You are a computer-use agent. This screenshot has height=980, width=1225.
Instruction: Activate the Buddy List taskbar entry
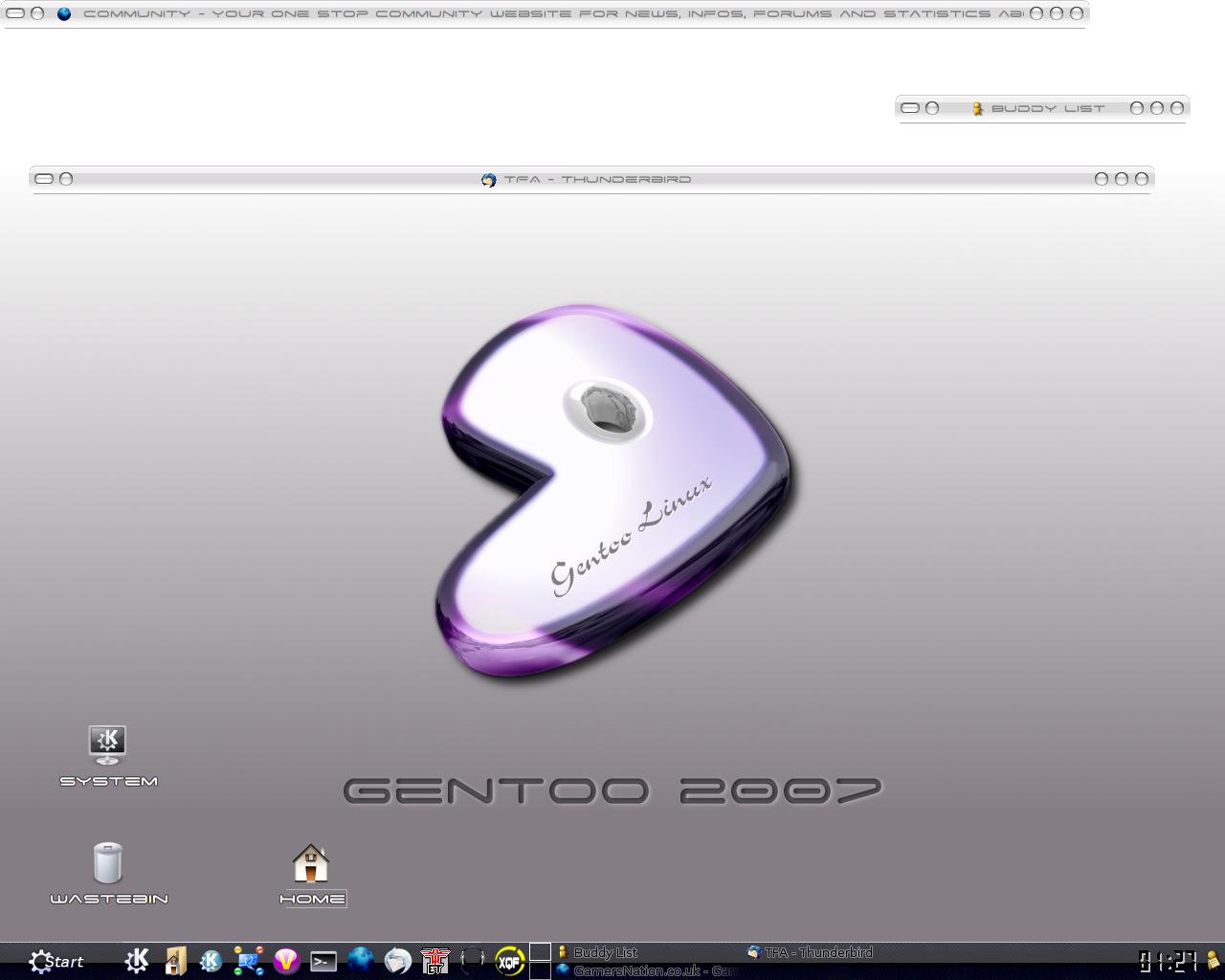648,951
